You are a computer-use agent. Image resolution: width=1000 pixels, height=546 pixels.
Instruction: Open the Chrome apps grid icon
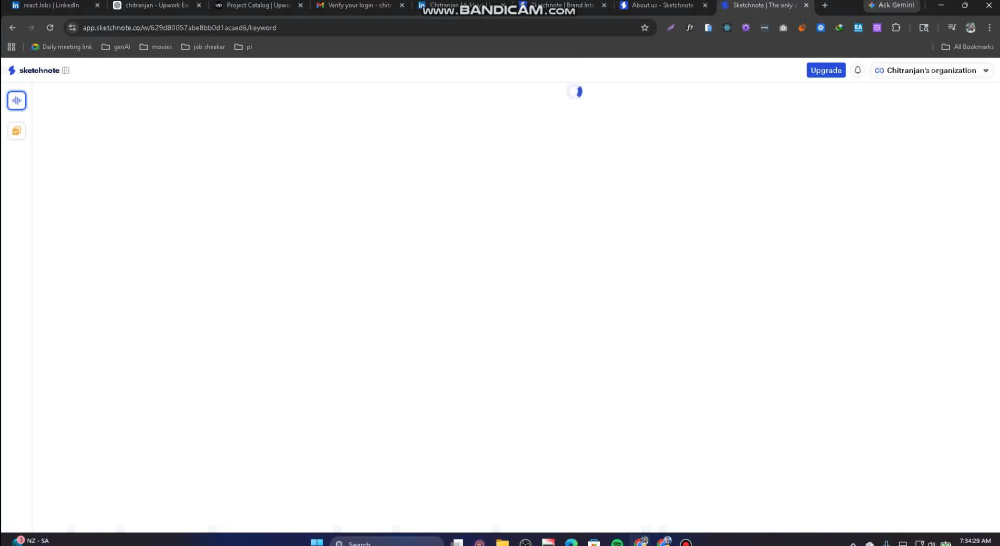[11, 47]
